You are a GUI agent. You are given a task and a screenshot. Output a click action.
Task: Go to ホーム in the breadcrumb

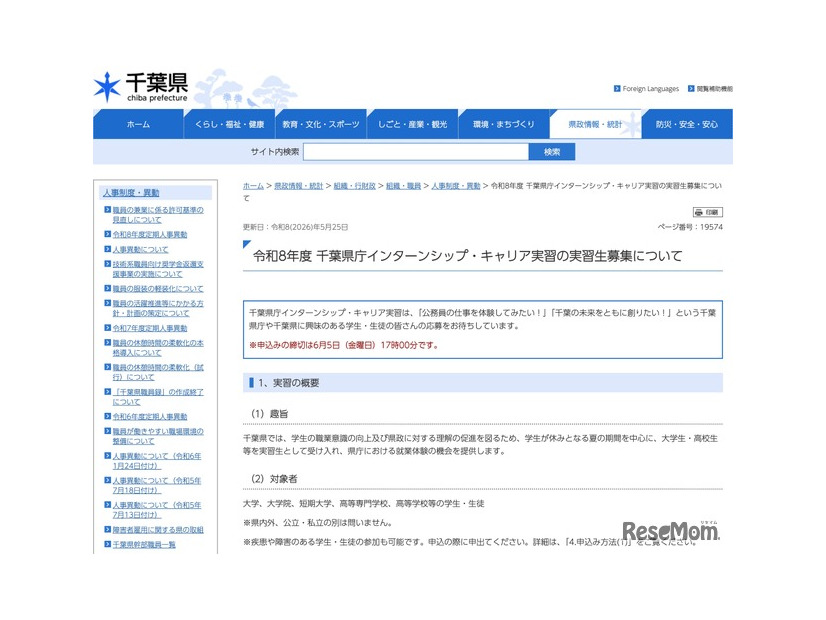[253, 186]
